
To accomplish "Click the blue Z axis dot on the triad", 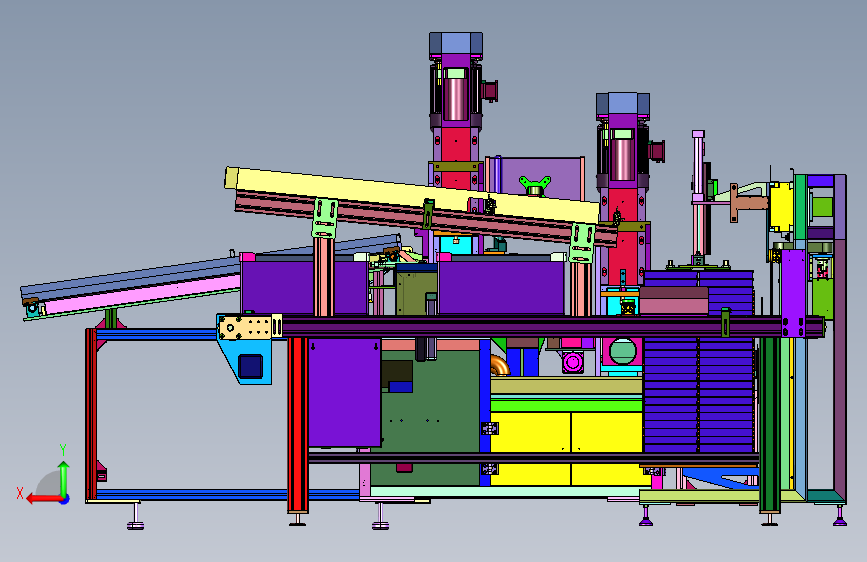I will click(65, 499).
